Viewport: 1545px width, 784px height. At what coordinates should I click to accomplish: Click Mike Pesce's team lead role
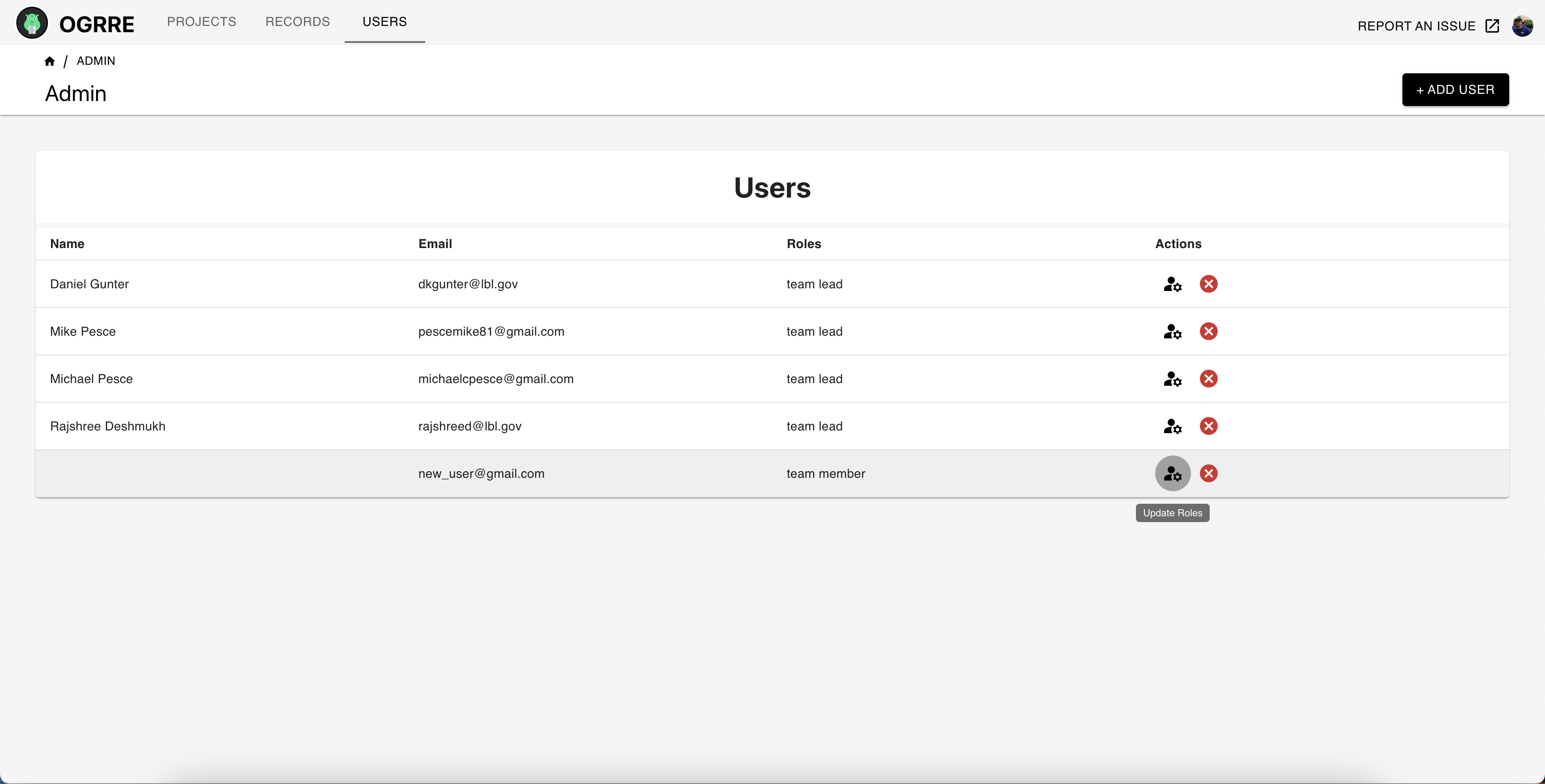(815, 331)
